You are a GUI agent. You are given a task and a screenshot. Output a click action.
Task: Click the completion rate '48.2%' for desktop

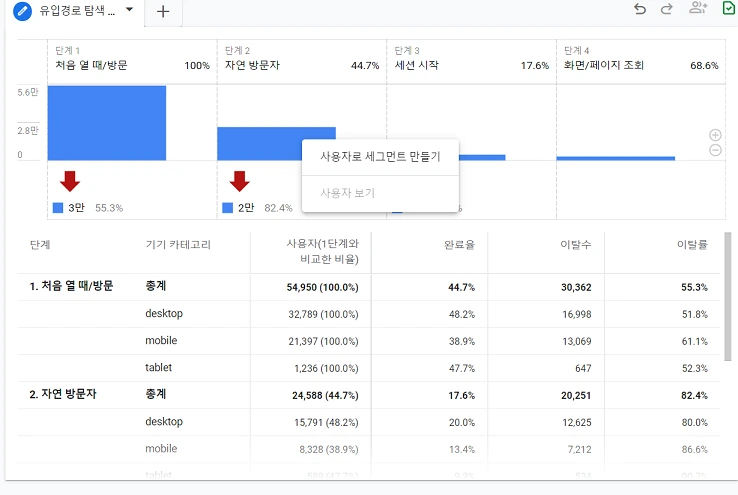[462, 314]
